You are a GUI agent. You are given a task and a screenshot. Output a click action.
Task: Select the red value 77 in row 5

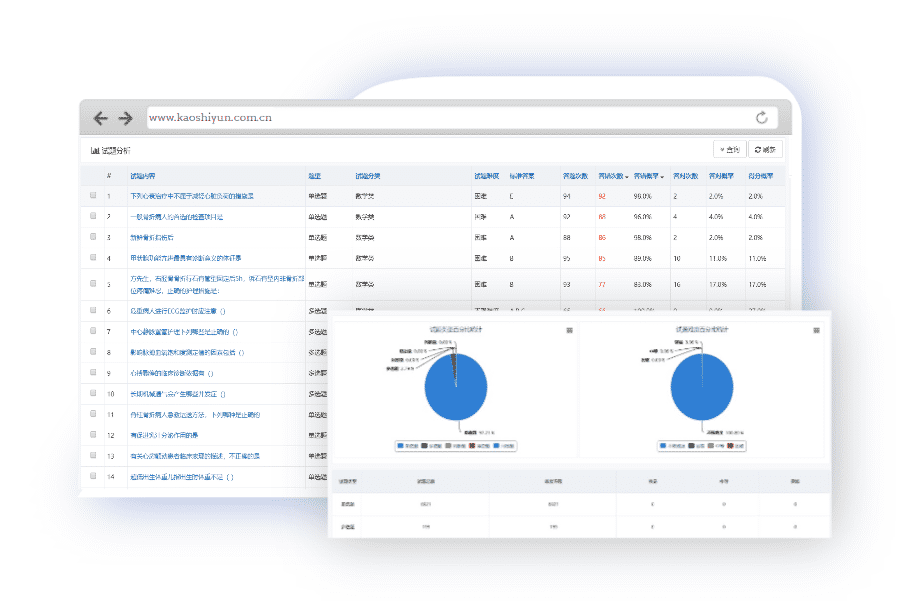point(601,285)
